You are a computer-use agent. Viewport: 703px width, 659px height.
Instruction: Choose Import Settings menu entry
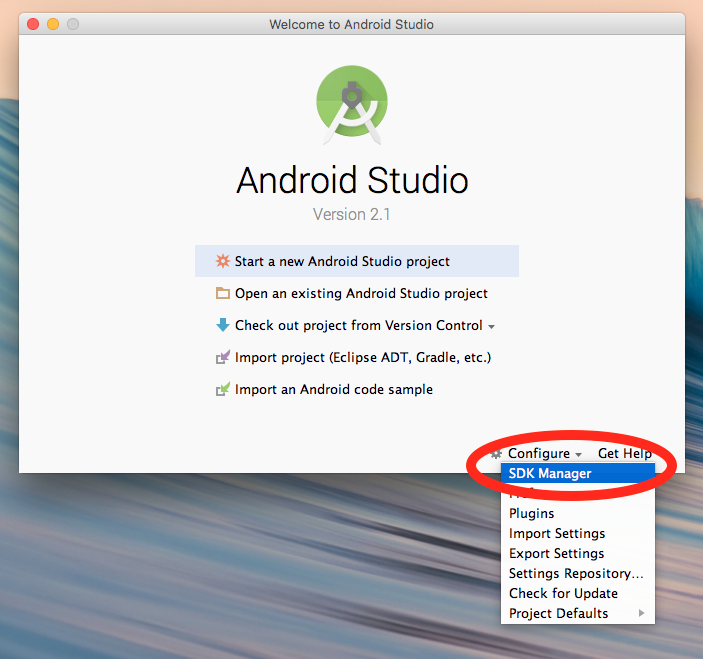(x=556, y=533)
